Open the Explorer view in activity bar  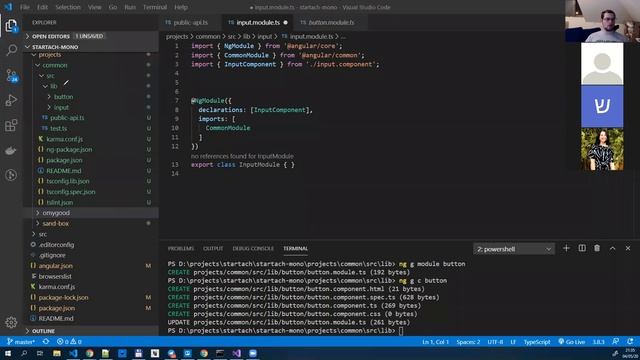(11, 26)
